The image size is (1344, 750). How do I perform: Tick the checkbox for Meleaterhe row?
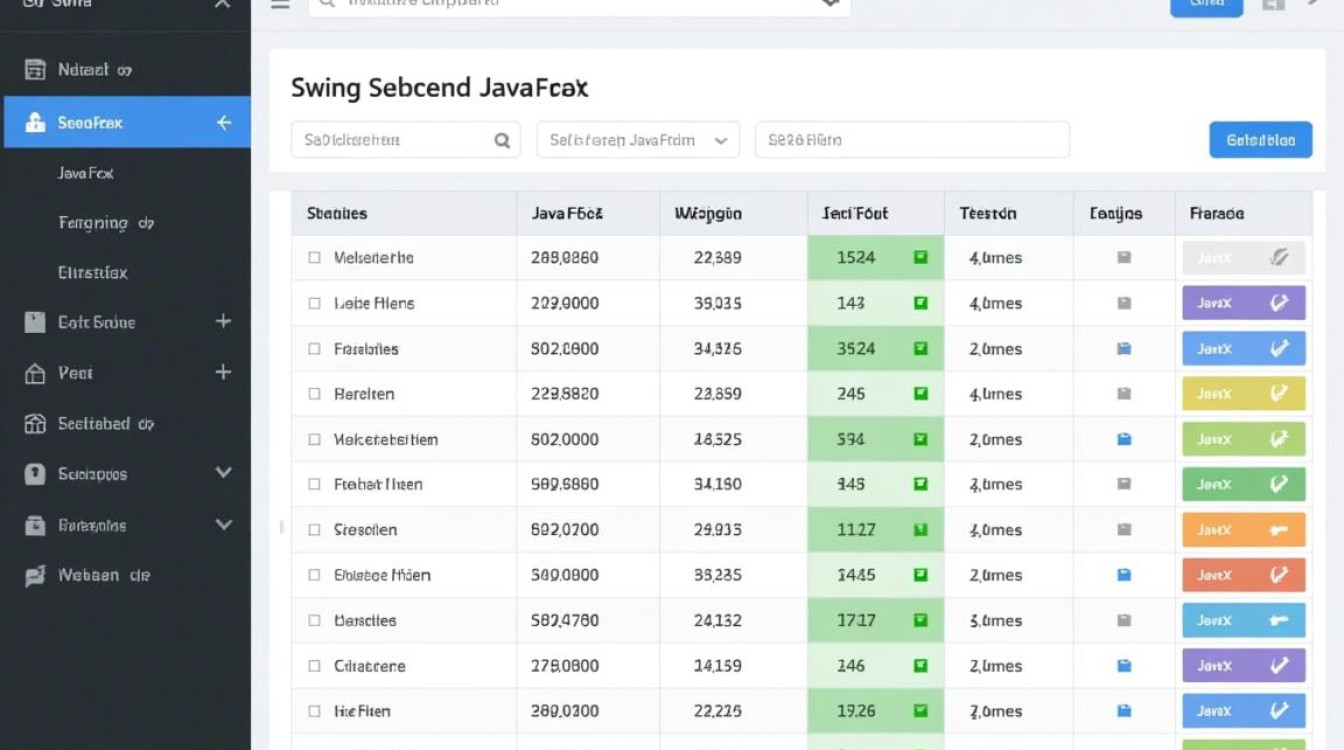pyautogui.click(x=314, y=258)
